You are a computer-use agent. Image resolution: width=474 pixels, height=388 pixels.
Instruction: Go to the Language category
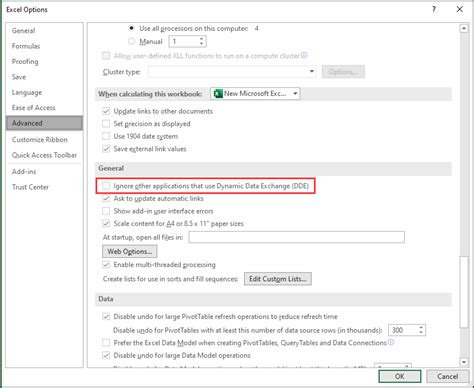[27, 92]
